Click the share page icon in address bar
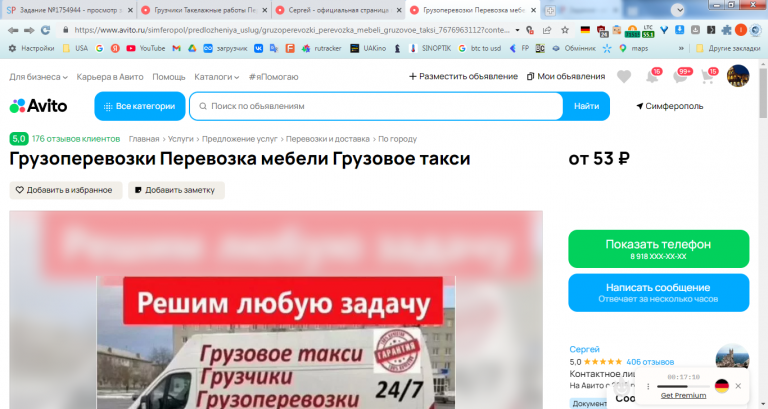 click(547, 30)
